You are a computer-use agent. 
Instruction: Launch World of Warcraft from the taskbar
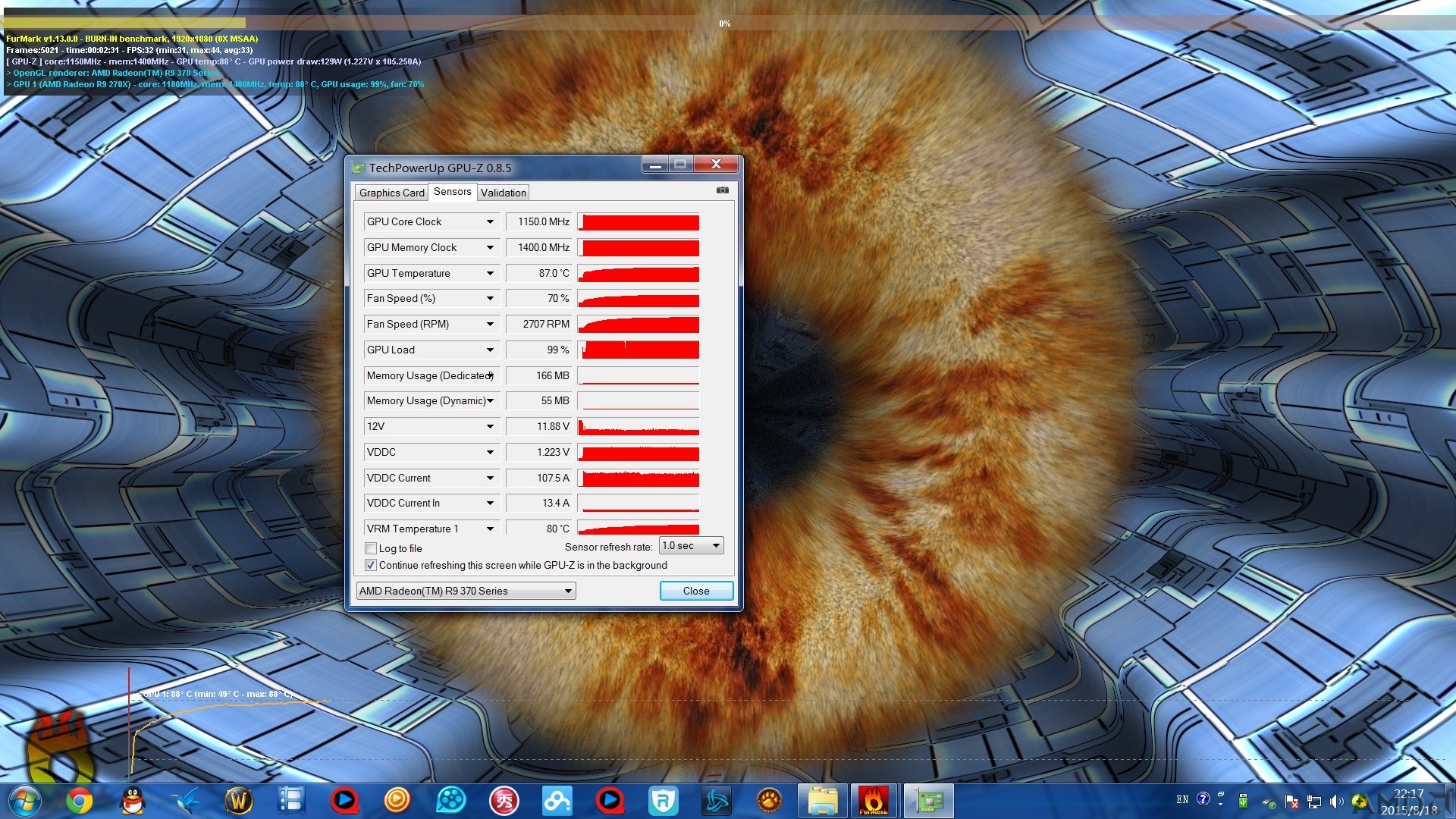click(x=239, y=801)
